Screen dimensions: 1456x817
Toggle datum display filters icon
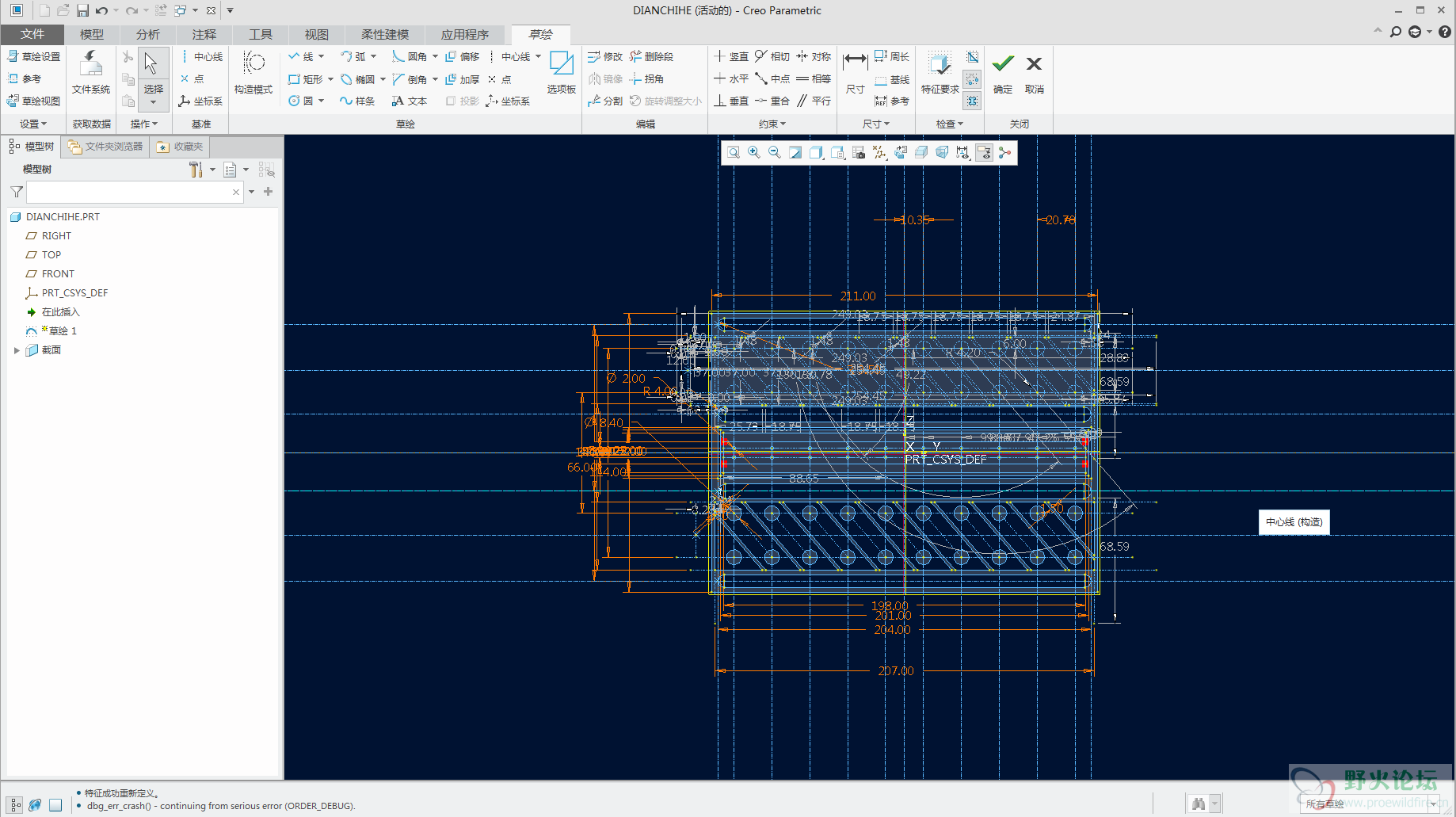(879, 153)
